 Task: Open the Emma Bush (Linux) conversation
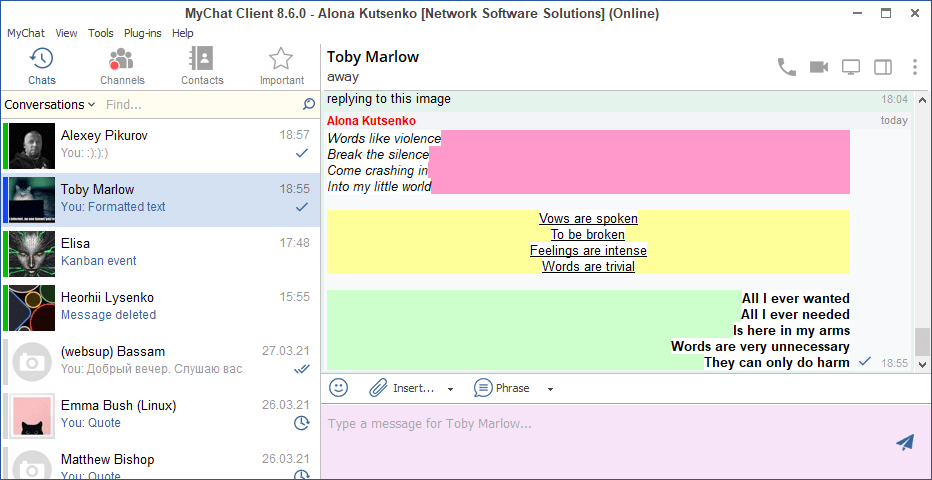[160, 416]
